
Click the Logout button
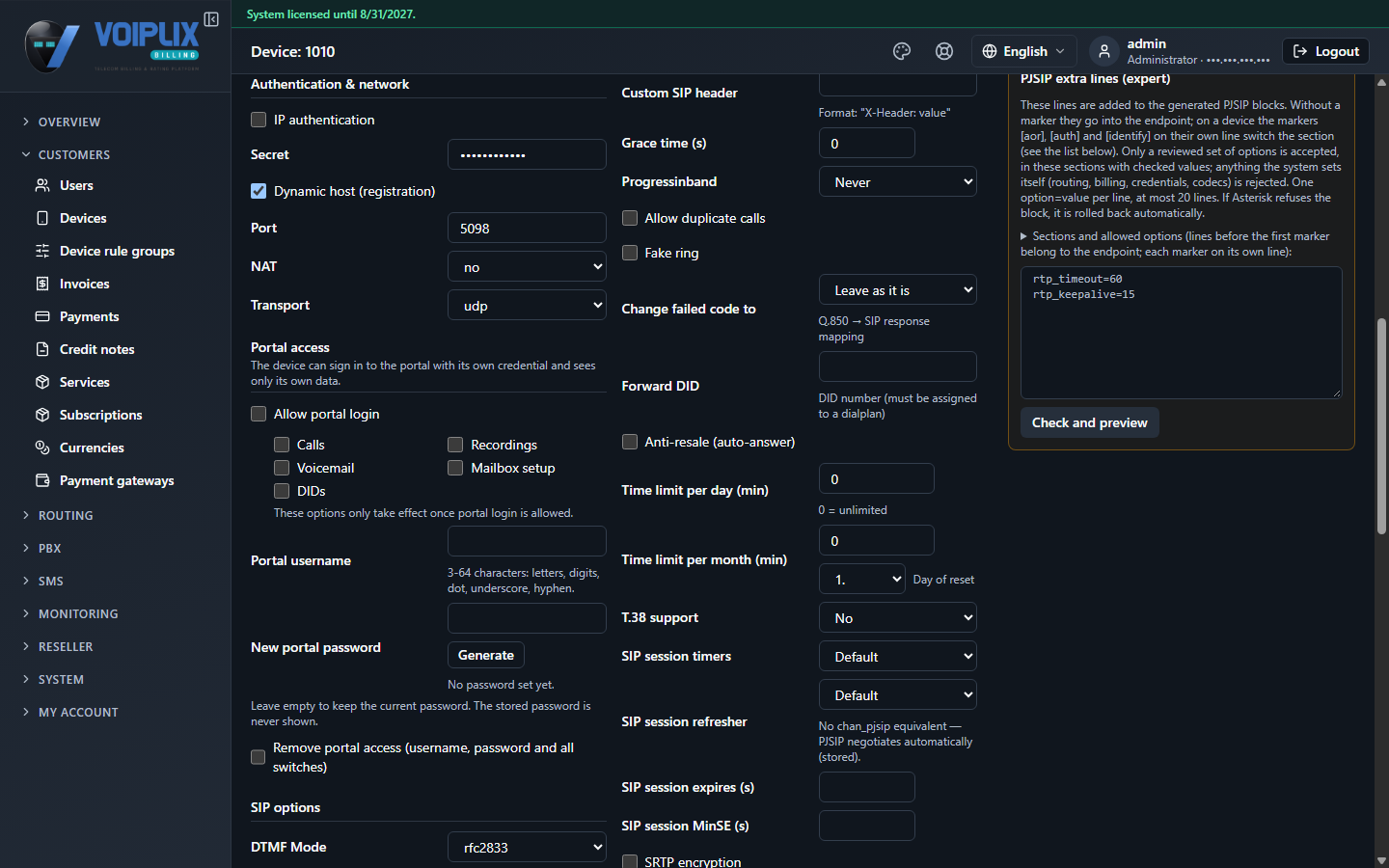(1326, 51)
